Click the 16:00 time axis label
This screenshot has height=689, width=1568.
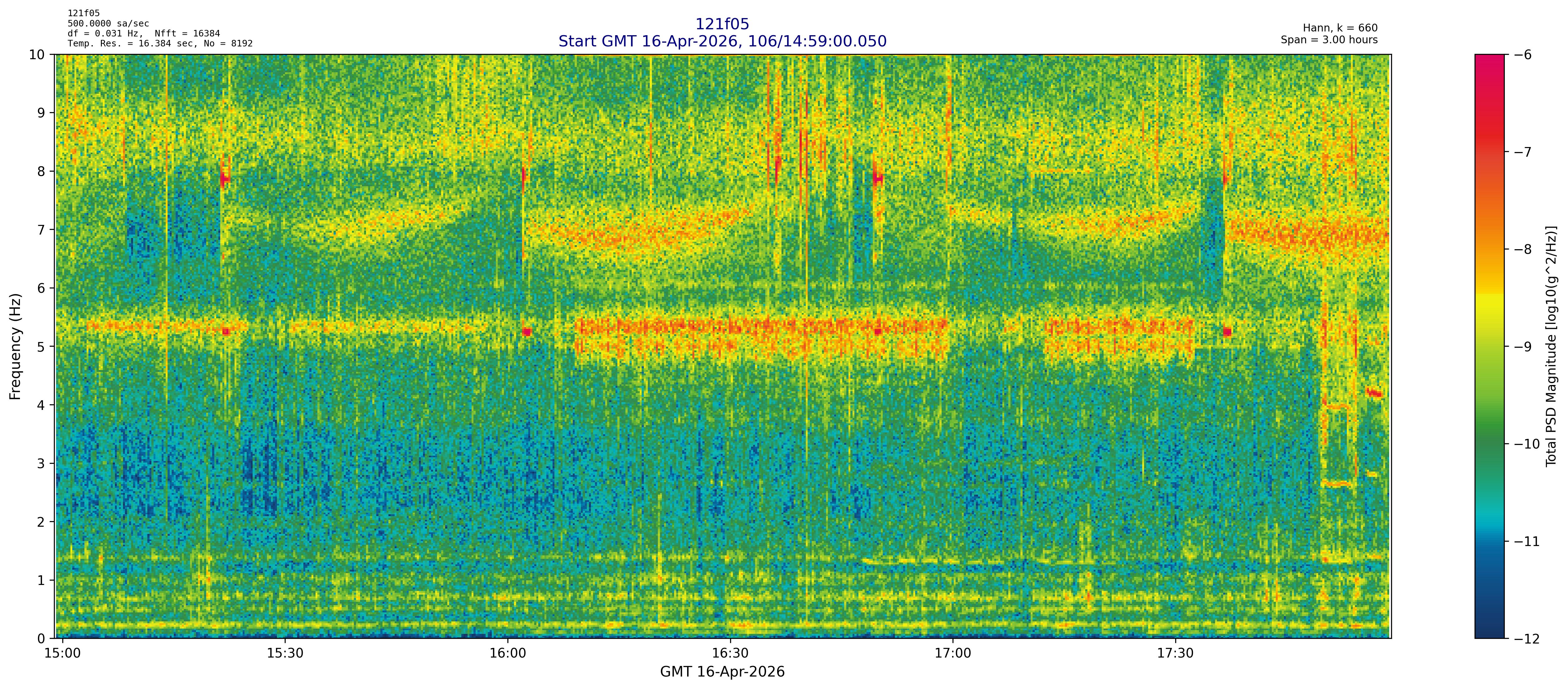[x=508, y=653]
